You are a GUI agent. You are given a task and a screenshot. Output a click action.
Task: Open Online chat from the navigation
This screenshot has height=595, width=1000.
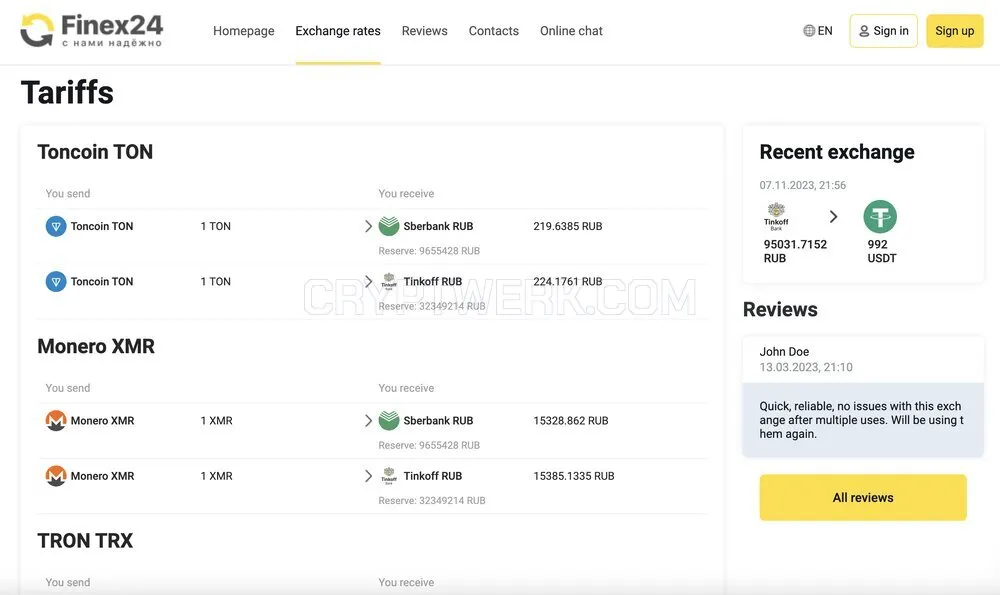[x=571, y=31]
